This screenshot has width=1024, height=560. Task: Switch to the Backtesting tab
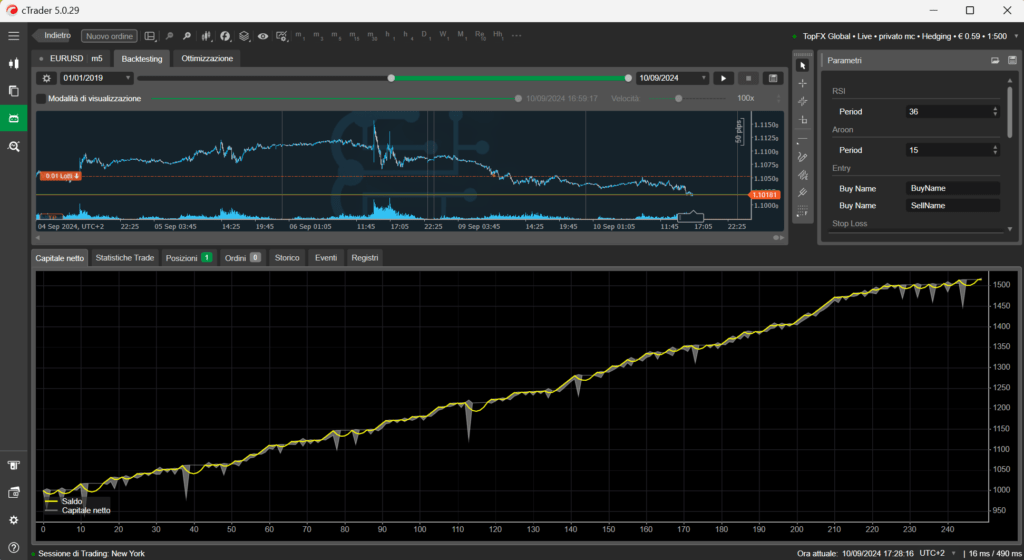click(x=142, y=59)
